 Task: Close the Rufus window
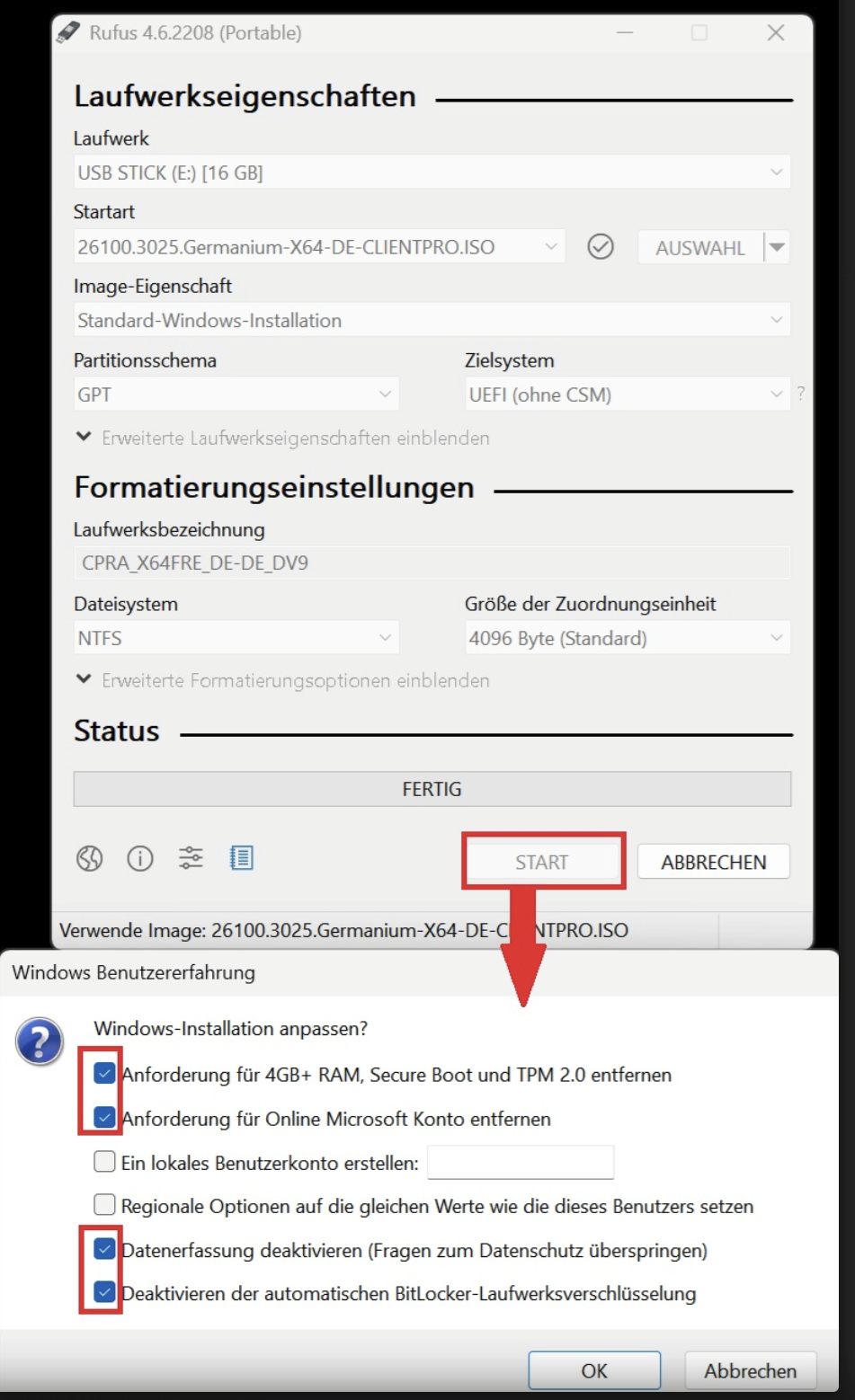coord(776,32)
